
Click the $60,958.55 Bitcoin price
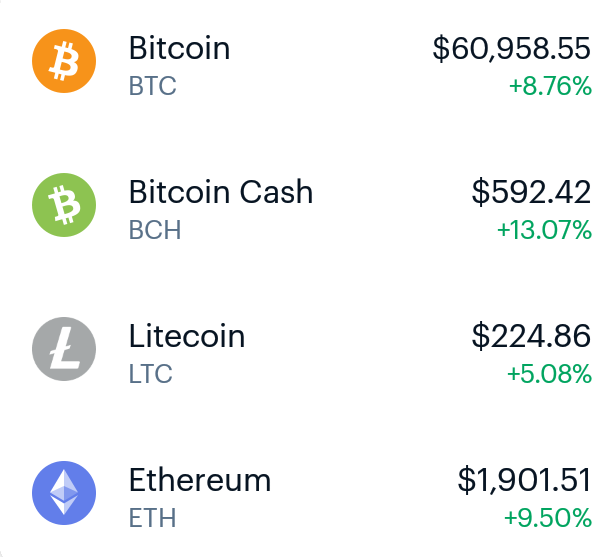(512, 48)
